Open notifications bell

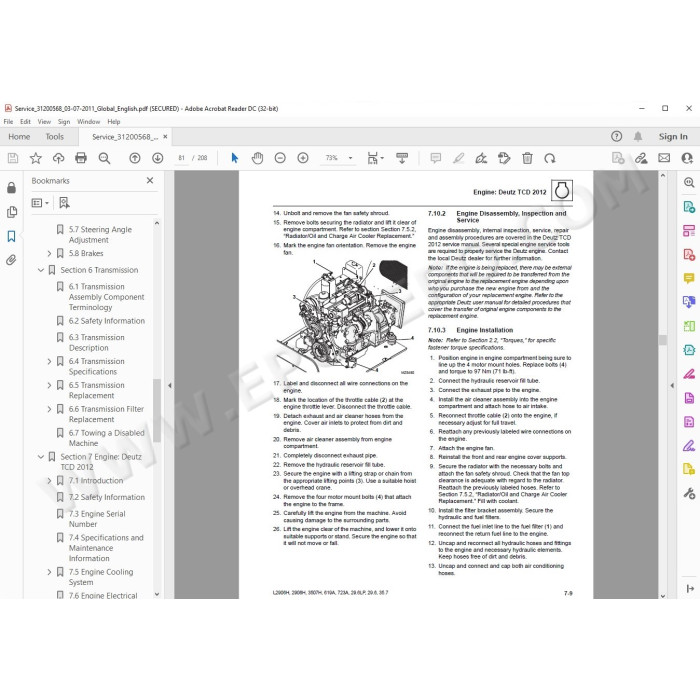(638, 137)
